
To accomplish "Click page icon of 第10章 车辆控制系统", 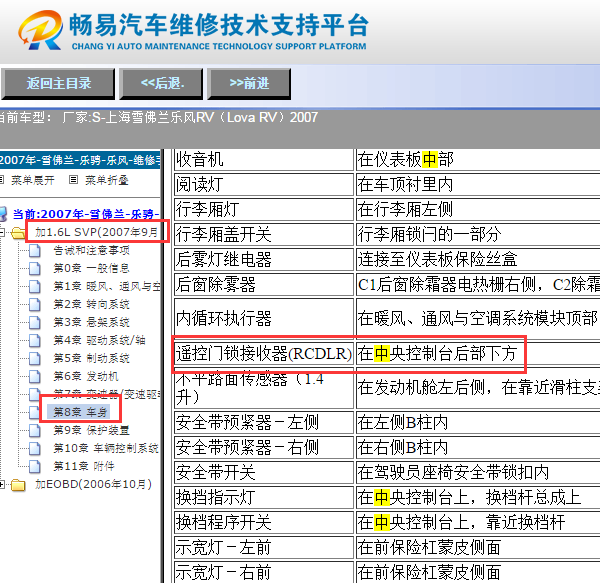I will [x=35, y=448].
